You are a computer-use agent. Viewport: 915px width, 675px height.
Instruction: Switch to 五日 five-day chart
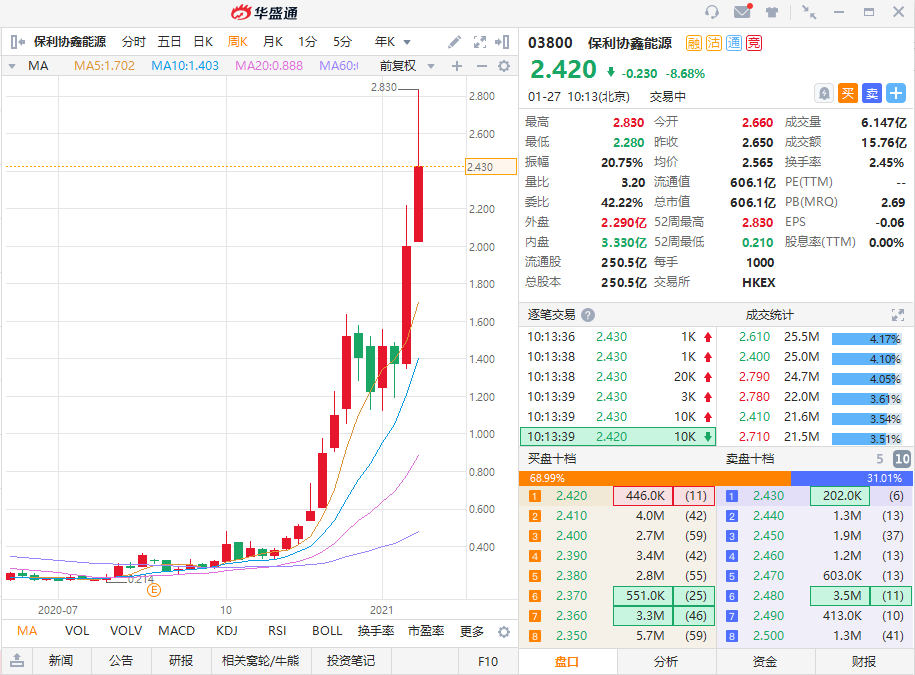169,42
